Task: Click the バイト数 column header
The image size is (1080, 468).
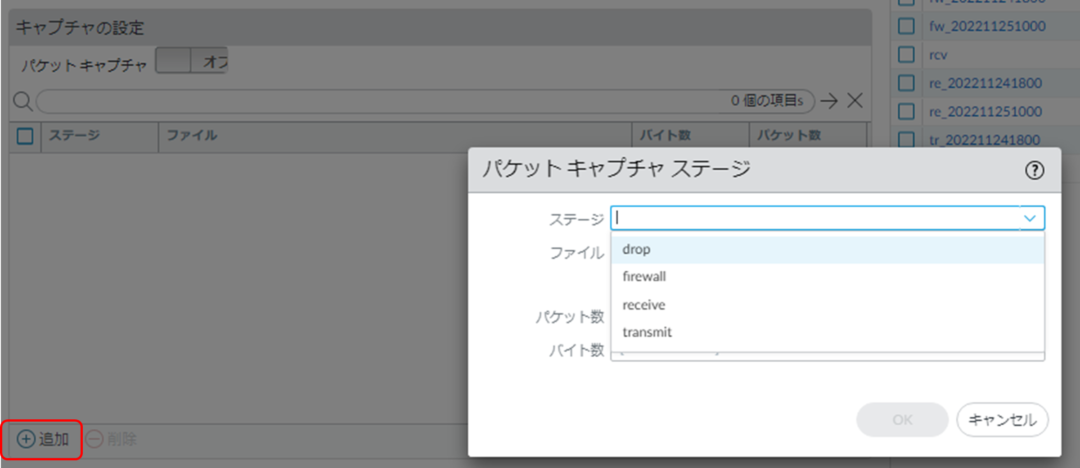Action: 691,136
